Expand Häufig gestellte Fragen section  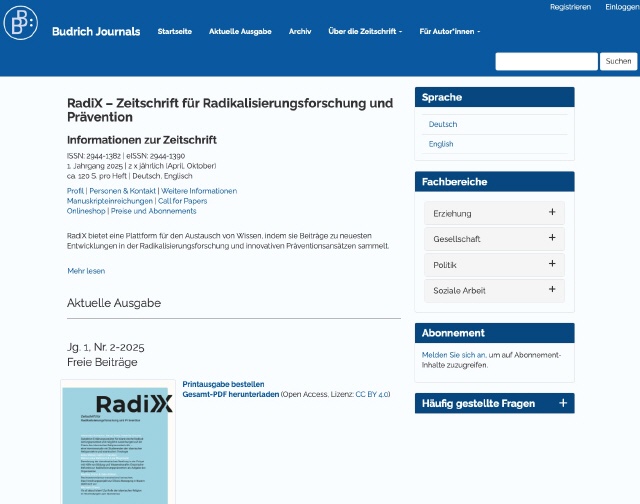tap(563, 403)
